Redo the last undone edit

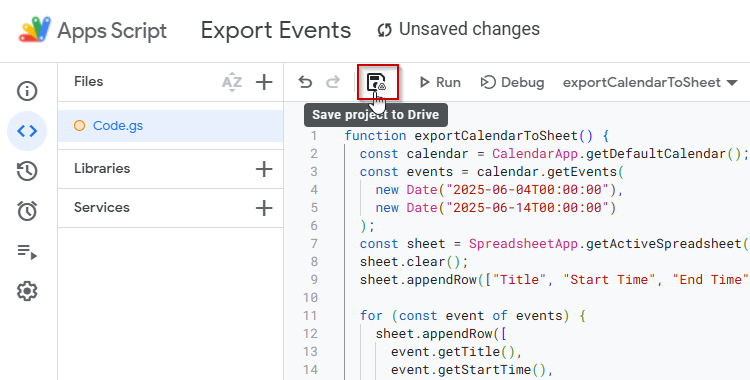tap(333, 82)
